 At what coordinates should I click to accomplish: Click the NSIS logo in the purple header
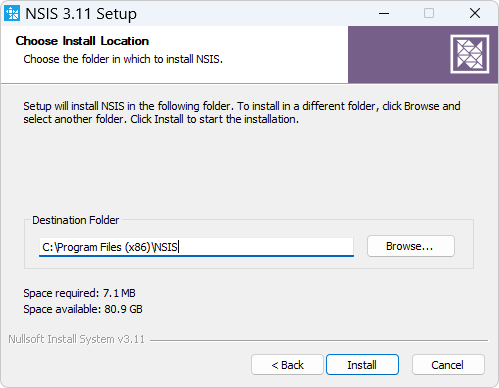pyautogui.click(x=470, y=54)
